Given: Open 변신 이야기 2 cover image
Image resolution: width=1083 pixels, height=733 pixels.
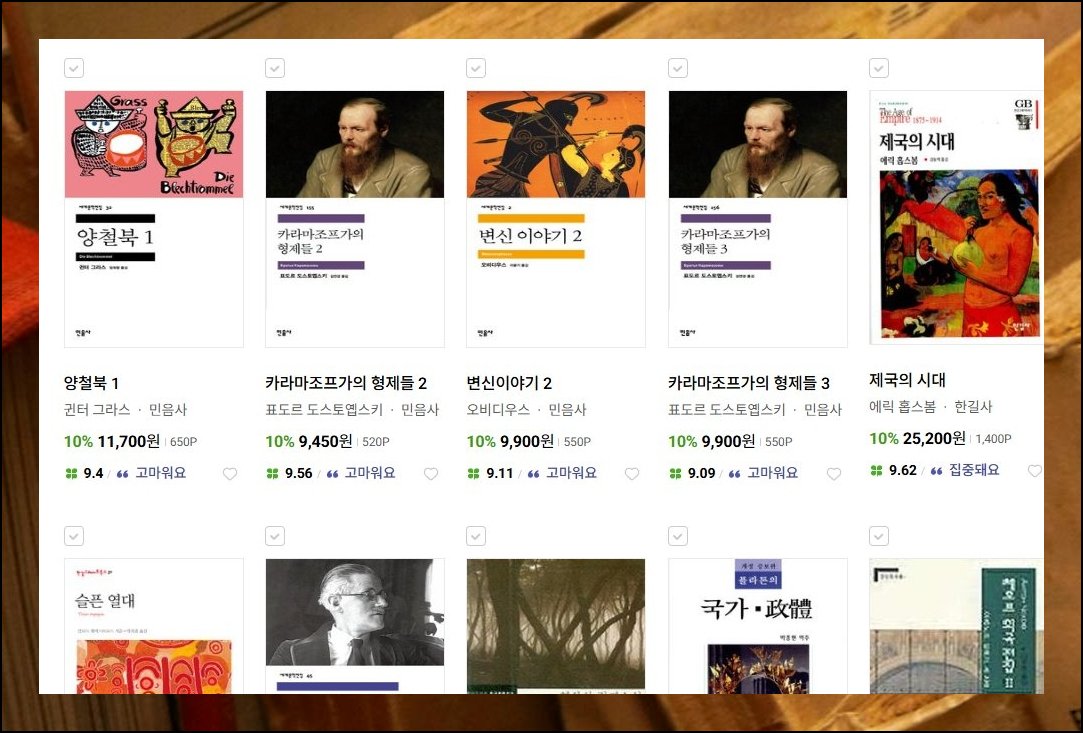Looking at the screenshot, I should [556, 219].
